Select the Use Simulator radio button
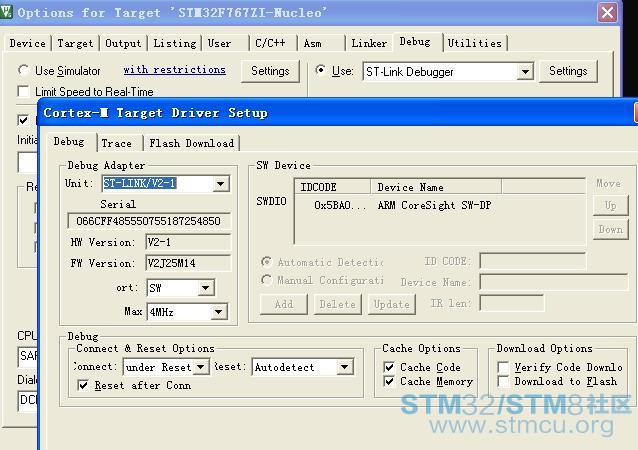The height and width of the screenshot is (450, 638). point(24,70)
